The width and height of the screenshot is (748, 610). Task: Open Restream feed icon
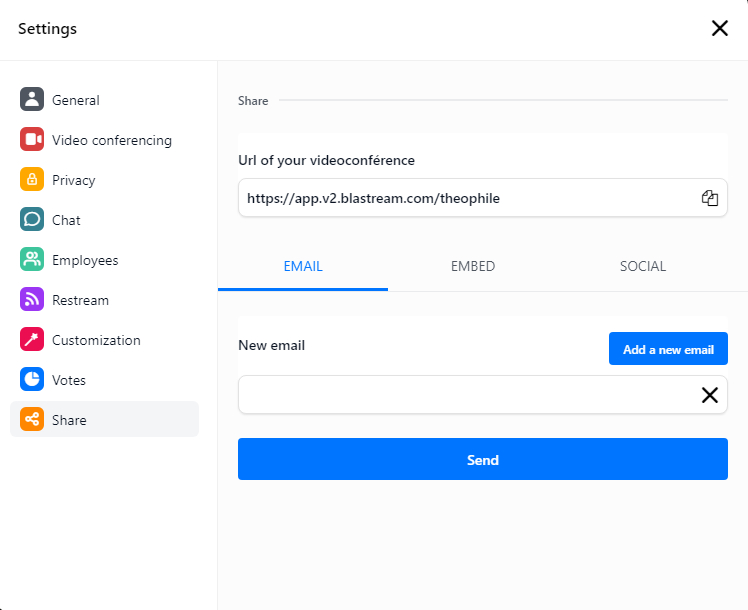click(x=32, y=300)
